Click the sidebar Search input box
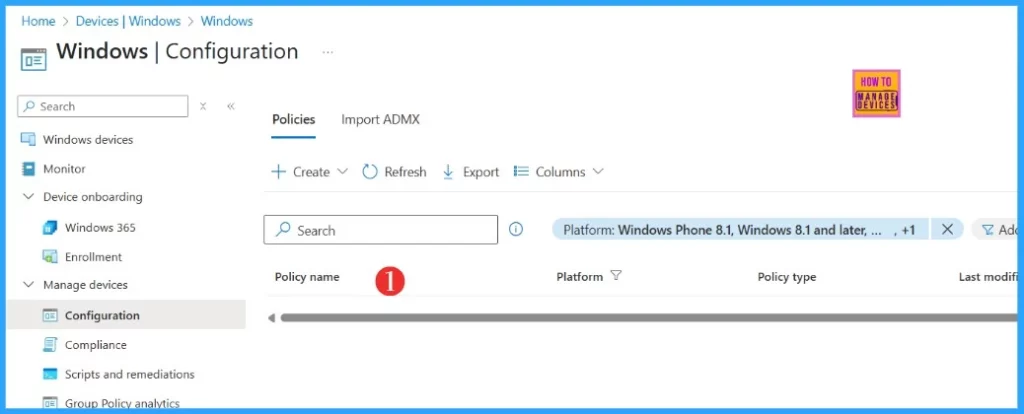 tap(103, 106)
